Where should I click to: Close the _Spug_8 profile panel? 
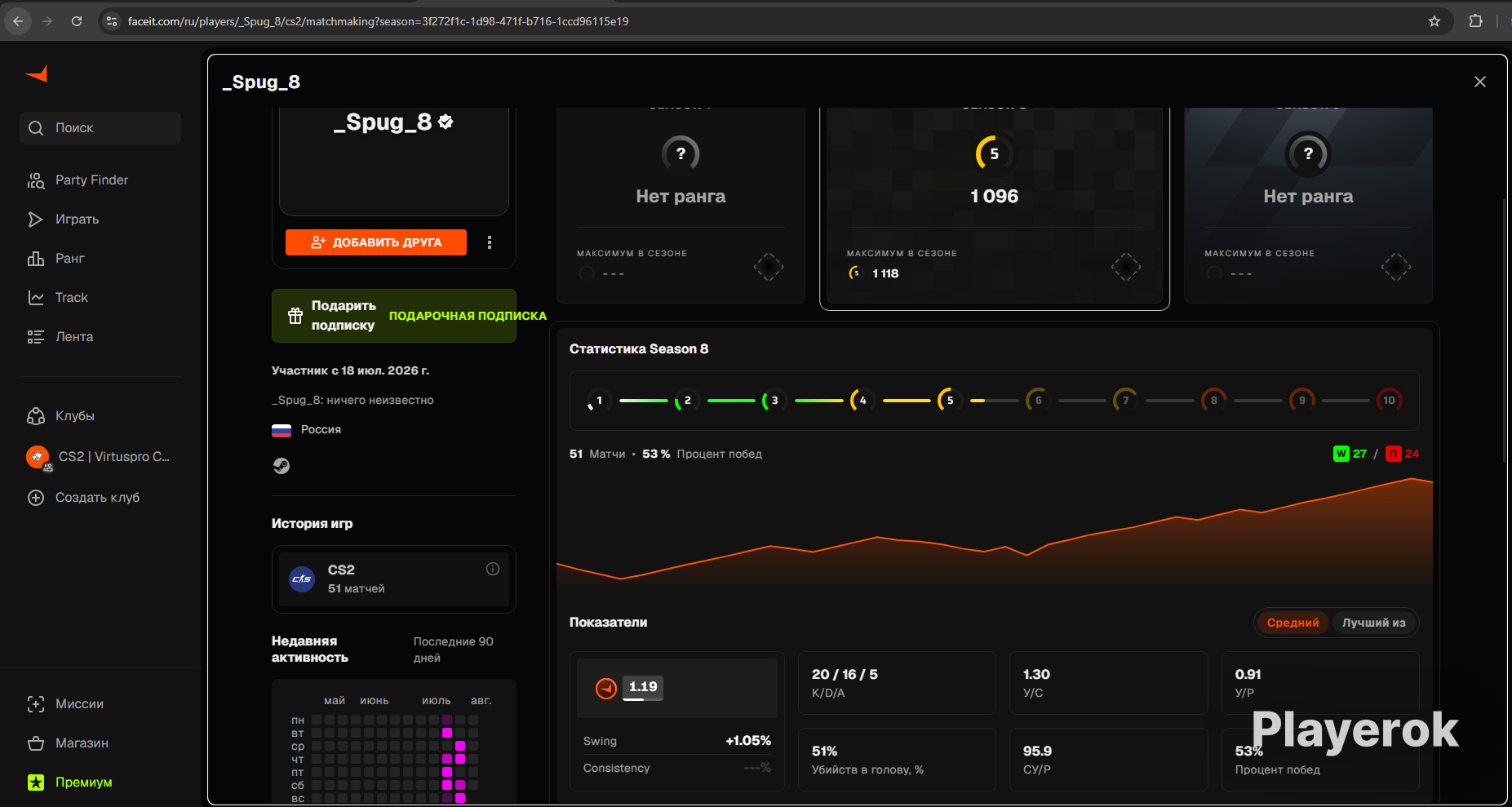[x=1480, y=82]
